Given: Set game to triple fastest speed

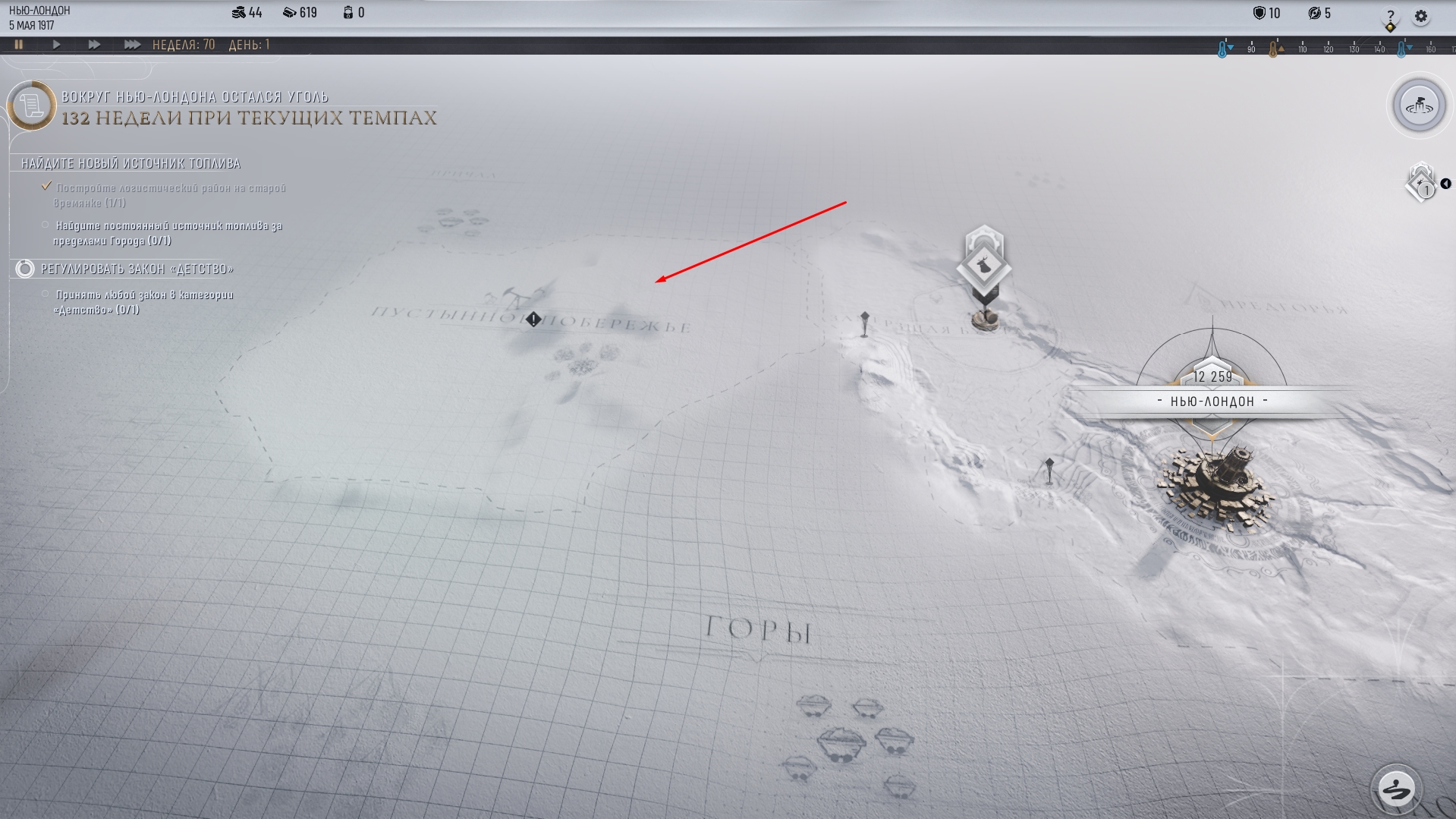Looking at the screenshot, I should pyautogui.click(x=132, y=45).
